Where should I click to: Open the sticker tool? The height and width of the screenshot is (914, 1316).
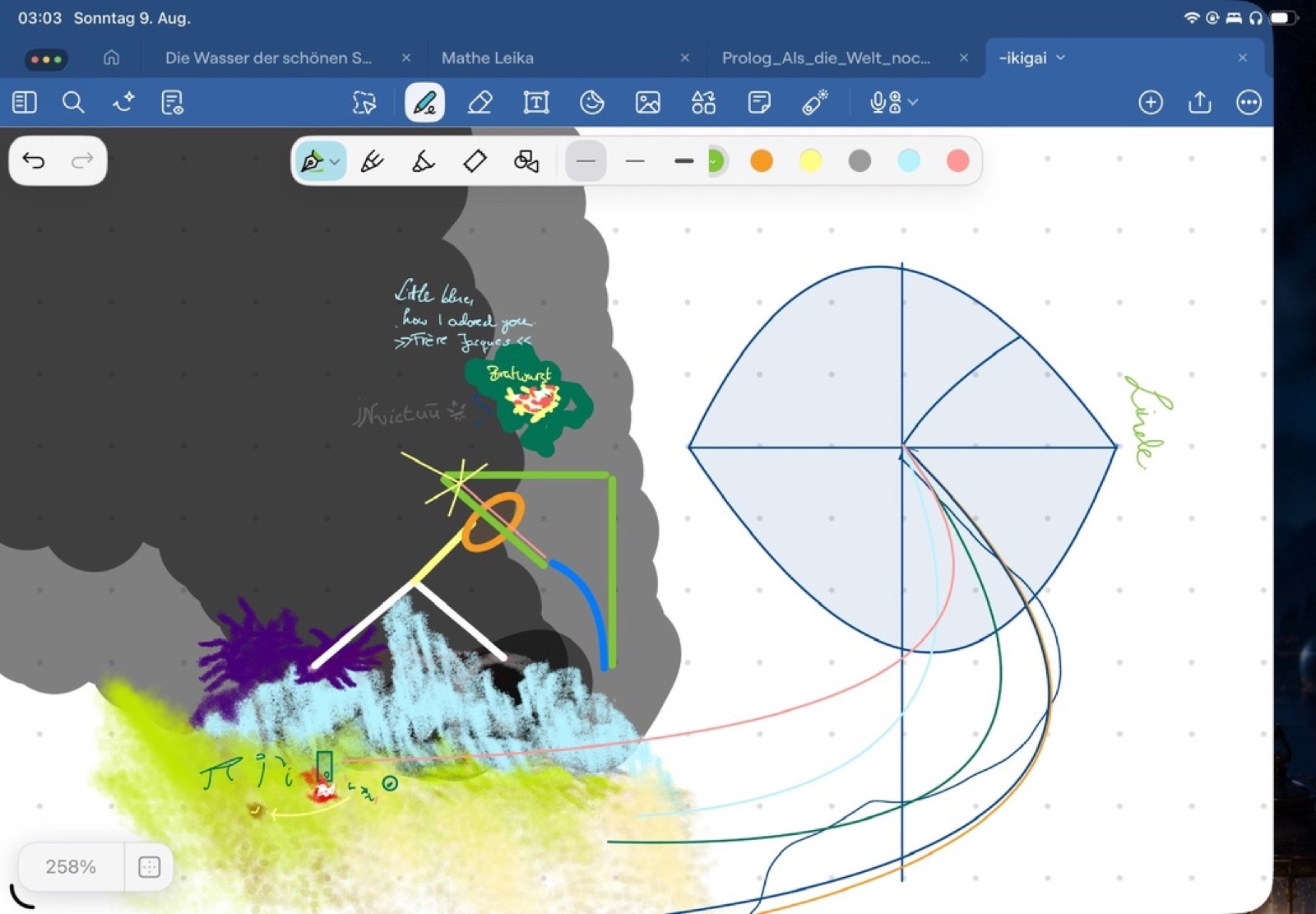(592, 102)
